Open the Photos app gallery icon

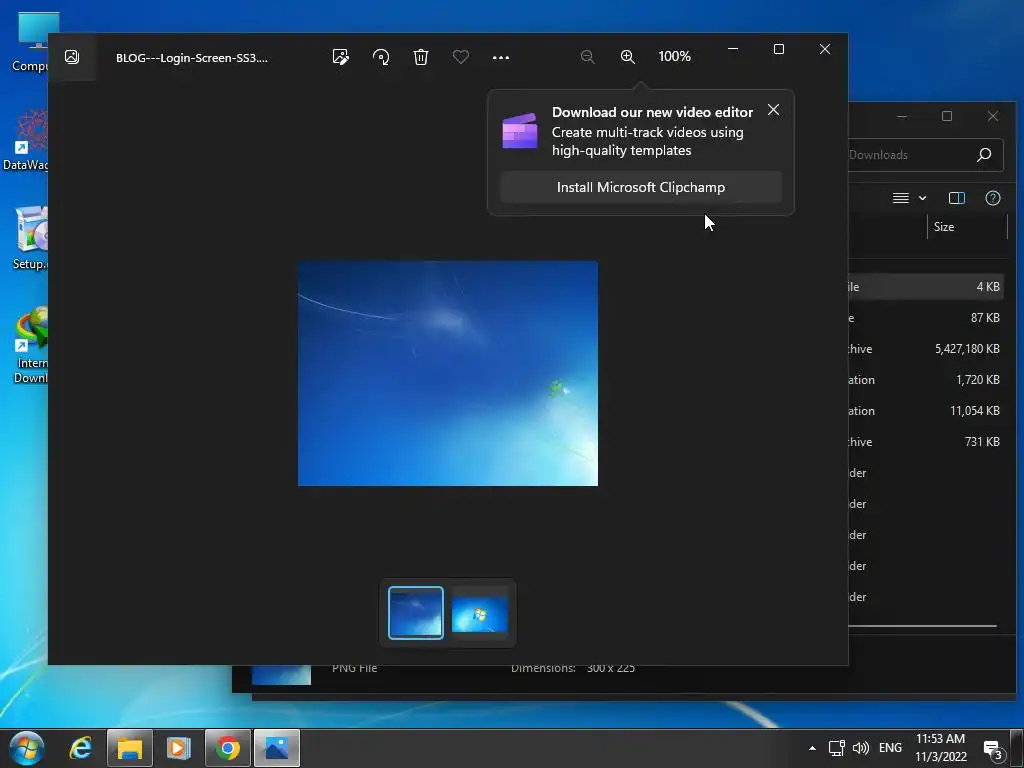(72, 57)
